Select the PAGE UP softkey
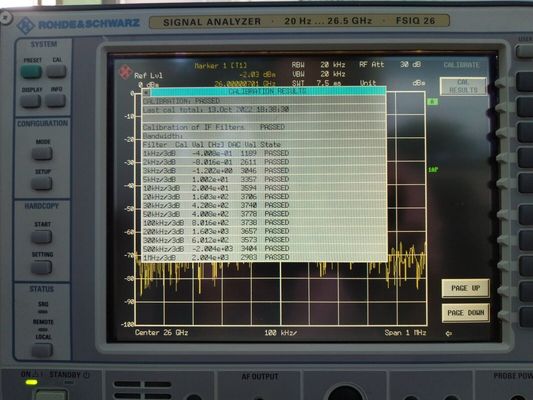The image size is (533, 400). tap(465, 288)
